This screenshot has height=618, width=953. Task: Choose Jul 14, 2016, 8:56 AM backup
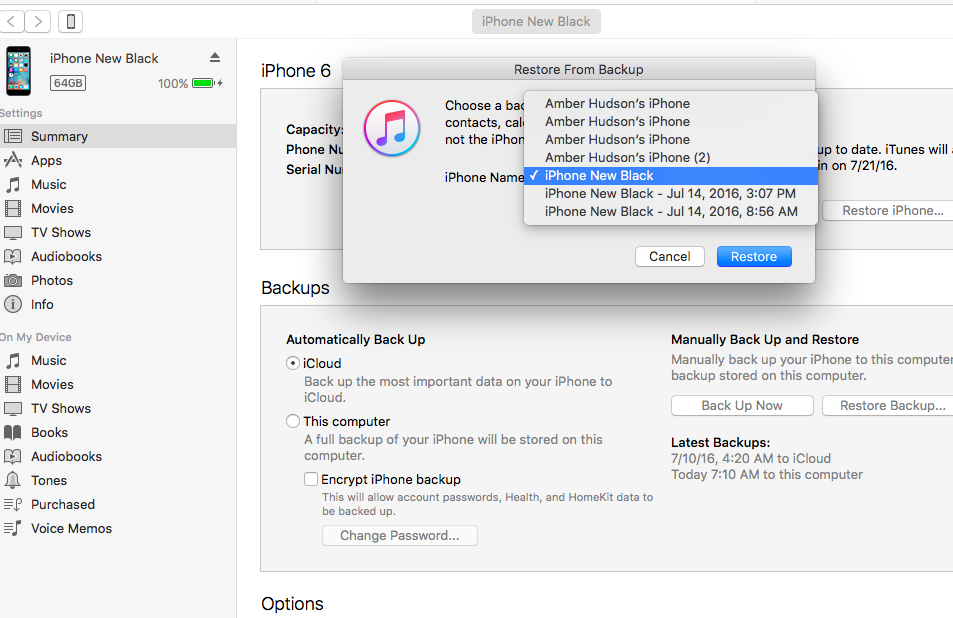pyautogui.click(x=670, y=211)
